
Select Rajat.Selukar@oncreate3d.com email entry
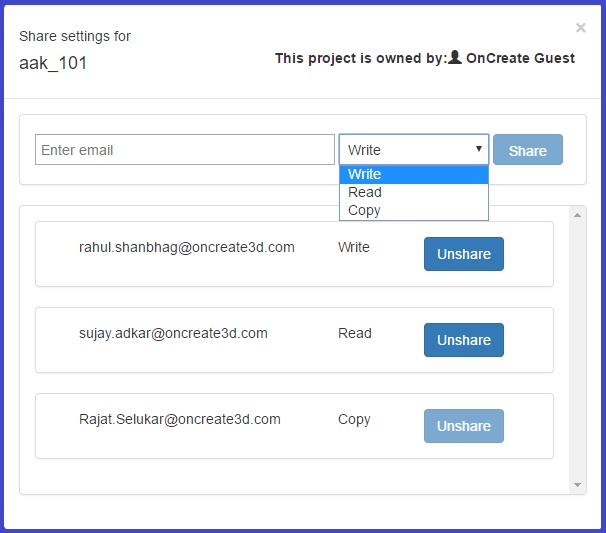coord(180,419)
